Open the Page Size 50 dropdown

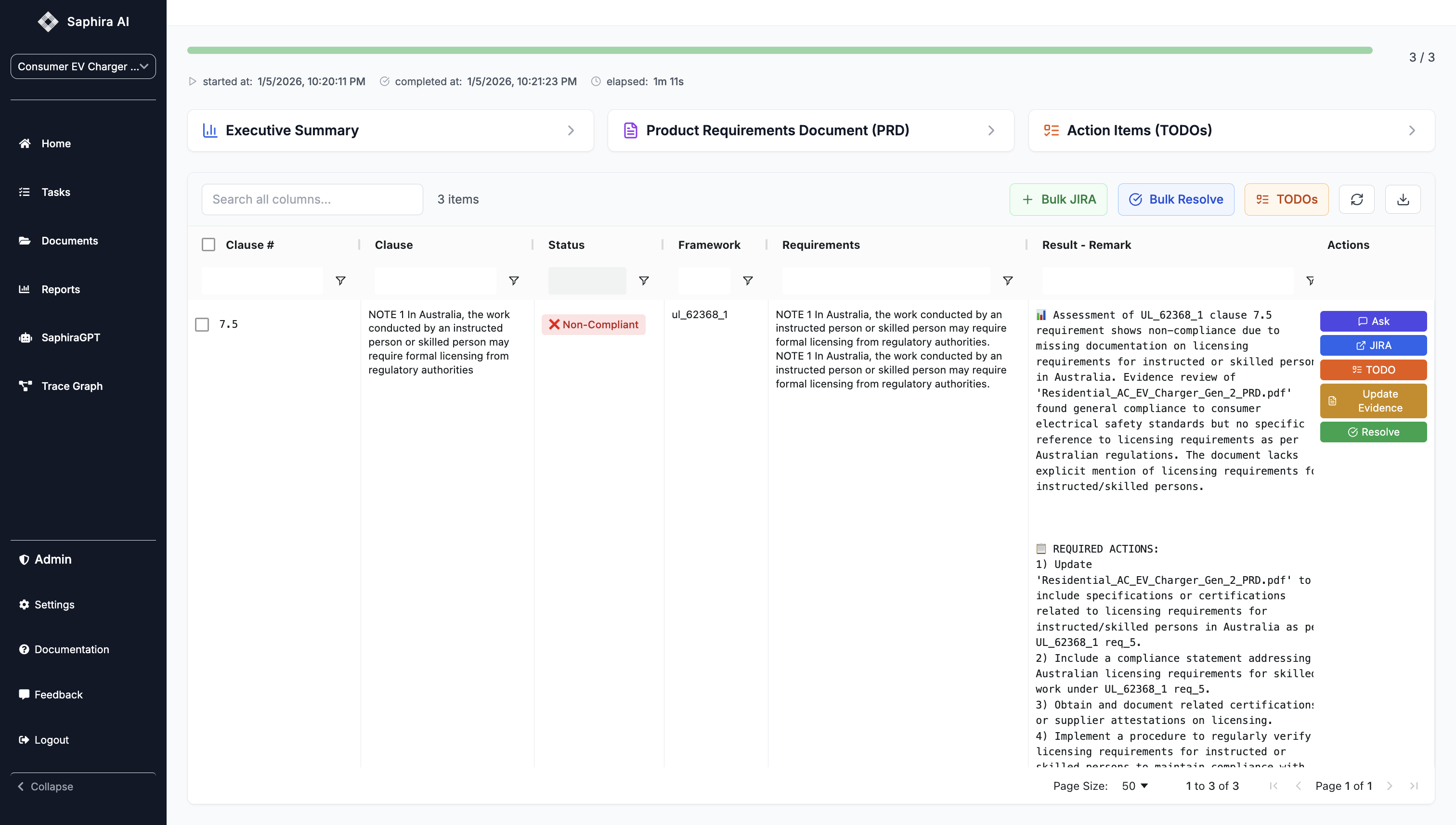[x=1135, y=786]
